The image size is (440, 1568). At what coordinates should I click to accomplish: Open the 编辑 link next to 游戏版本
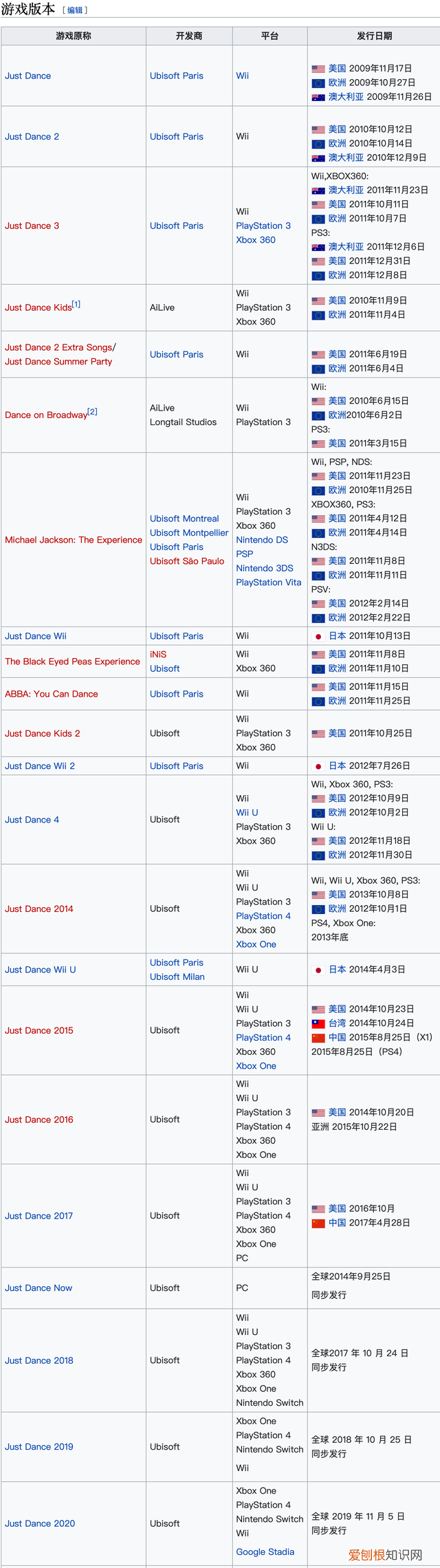[75, 10]
